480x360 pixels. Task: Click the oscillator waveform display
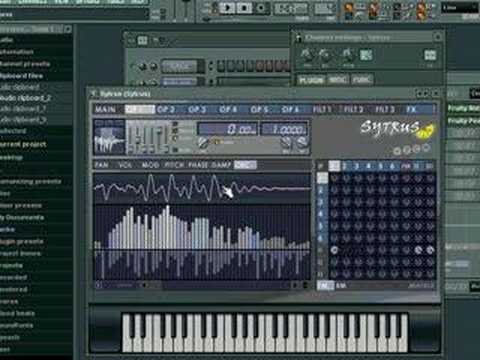tap(202, 189)
